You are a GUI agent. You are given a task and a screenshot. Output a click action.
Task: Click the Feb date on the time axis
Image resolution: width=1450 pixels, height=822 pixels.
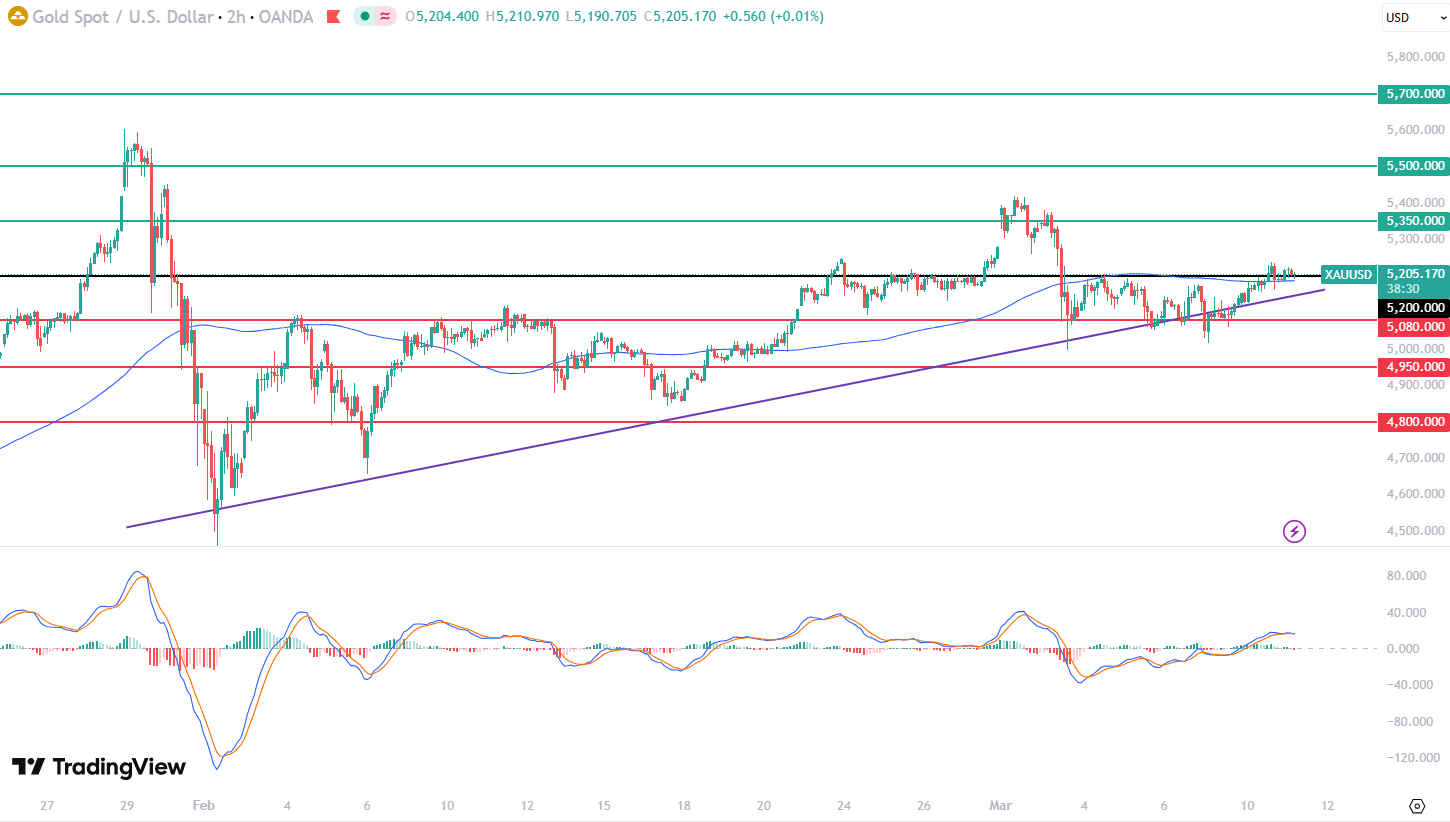coord(203,805)
